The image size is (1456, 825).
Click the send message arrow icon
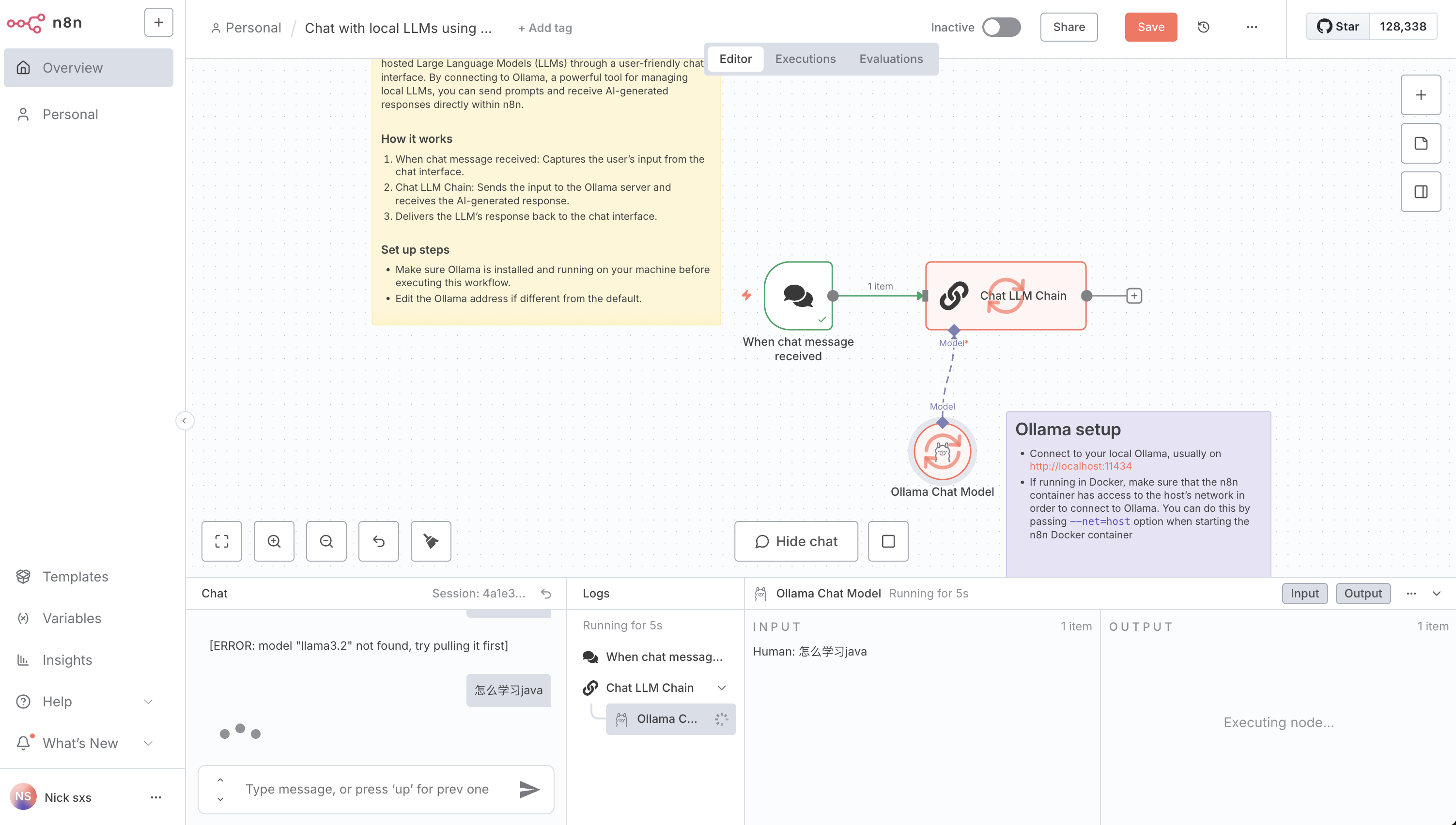[529, 789]
